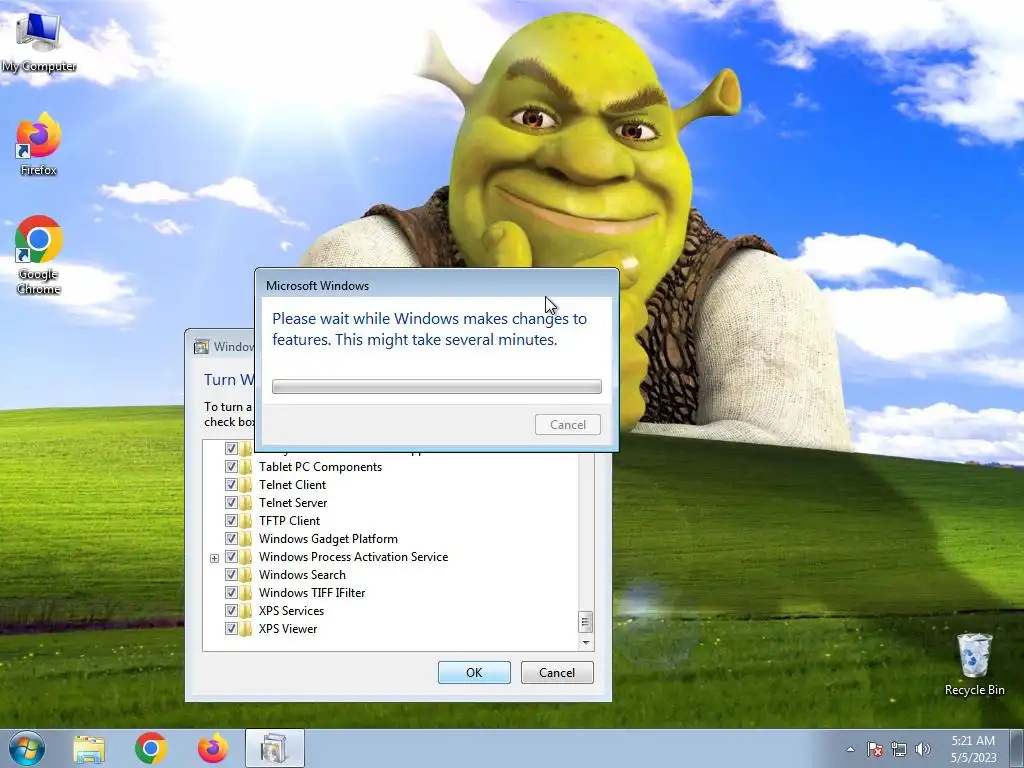Launch Firefox desktop shortcut
This screenshot has height=768, width=1024.
pyautogui.click(x=38, y=144)
